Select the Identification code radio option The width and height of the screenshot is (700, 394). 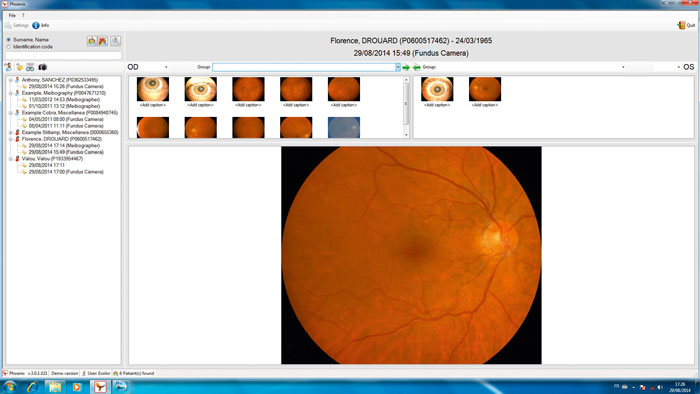tap(8, 46)
